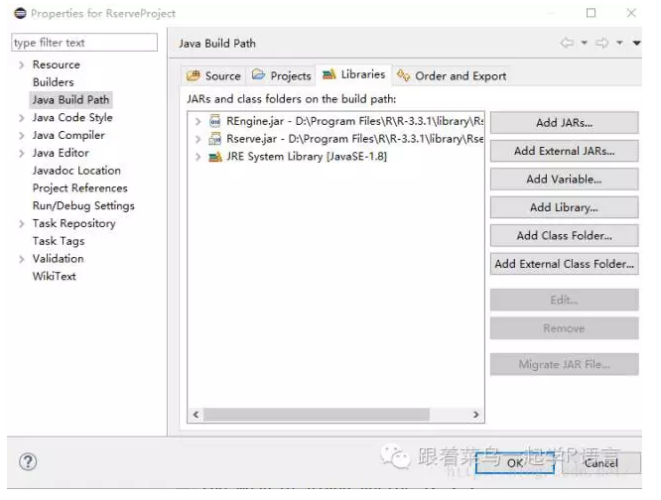Select the Rserve.jar row text

(355, 139)
